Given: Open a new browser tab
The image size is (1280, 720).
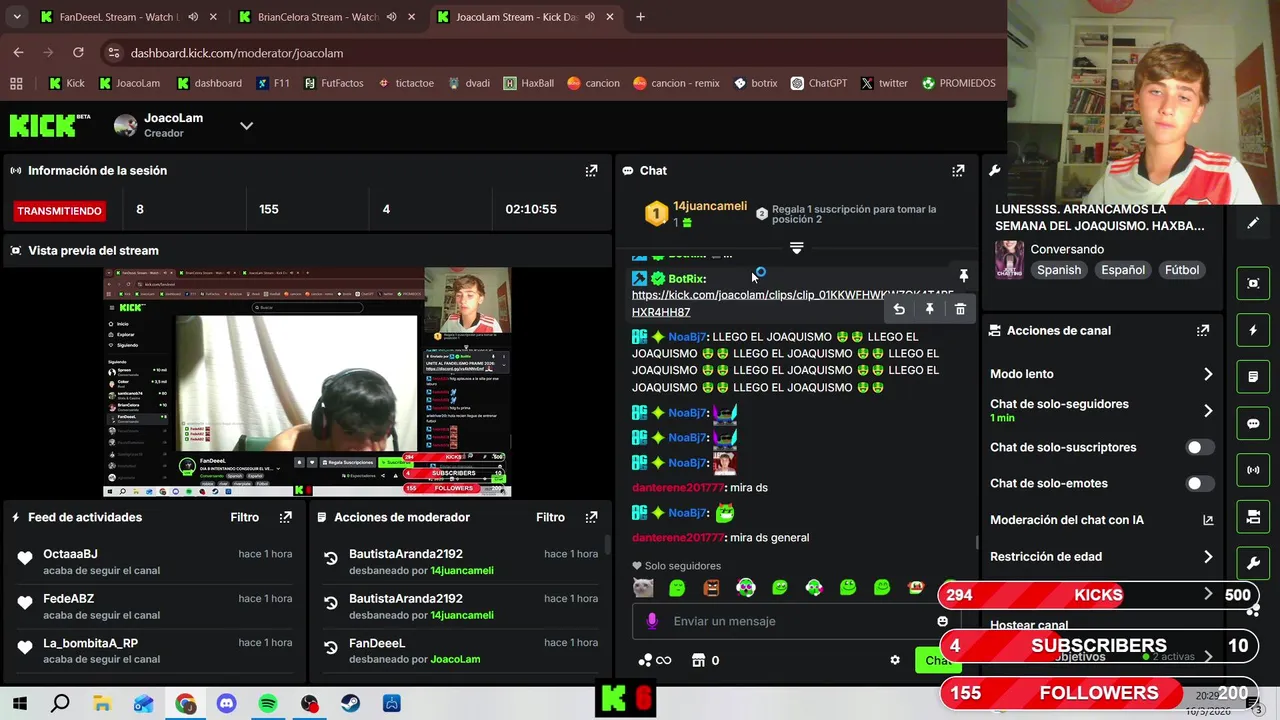Looking at the screenshot, I should click(x=640, y=17).
